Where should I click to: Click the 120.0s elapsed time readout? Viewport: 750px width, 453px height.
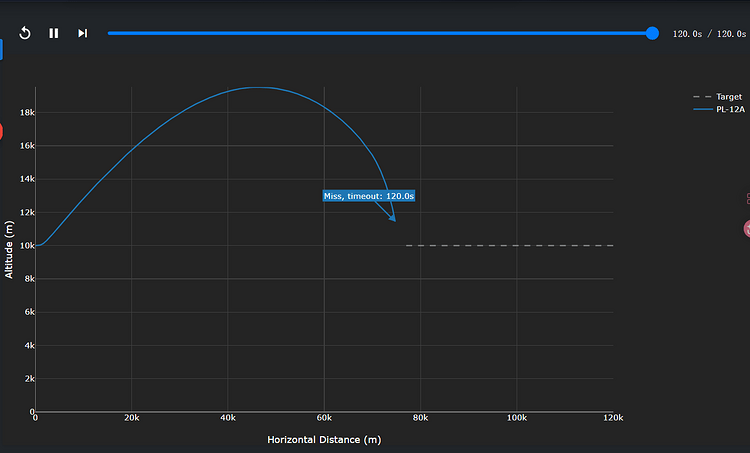coord(688,34)
